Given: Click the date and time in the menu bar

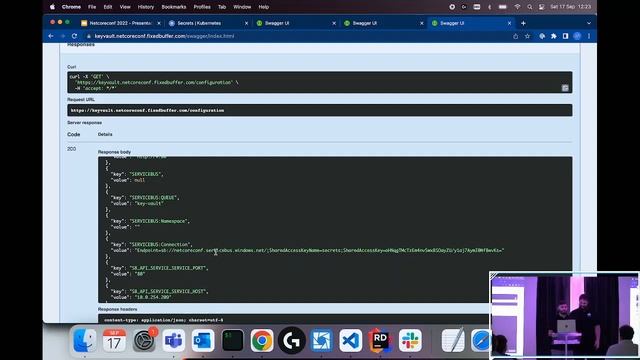Looking at the screenshot, I should click(570, 7).
